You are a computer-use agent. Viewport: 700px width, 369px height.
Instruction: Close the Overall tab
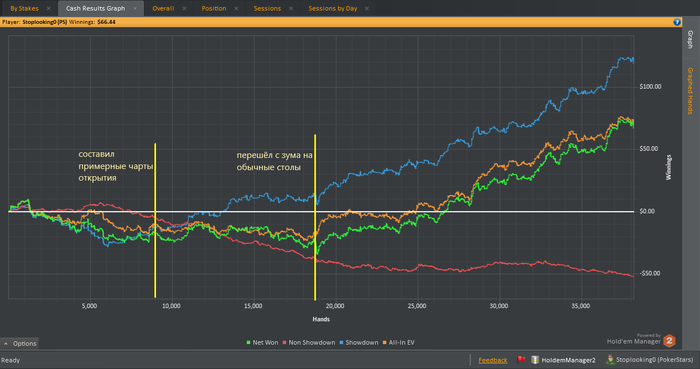[184, 8]
